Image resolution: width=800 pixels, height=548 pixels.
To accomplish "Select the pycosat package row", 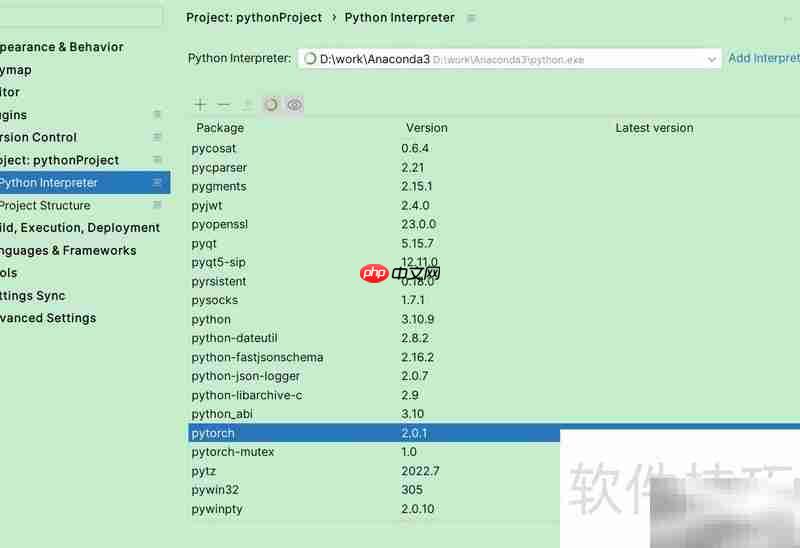I will tap(494, 148).
